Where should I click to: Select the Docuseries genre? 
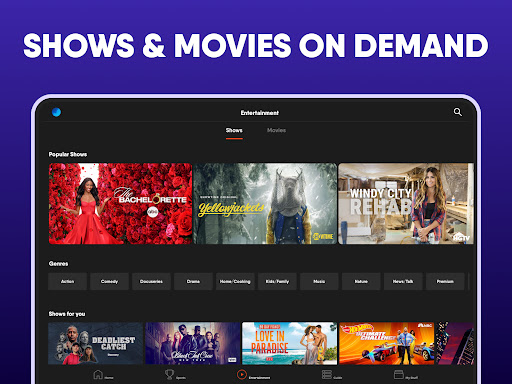(151, 281)
